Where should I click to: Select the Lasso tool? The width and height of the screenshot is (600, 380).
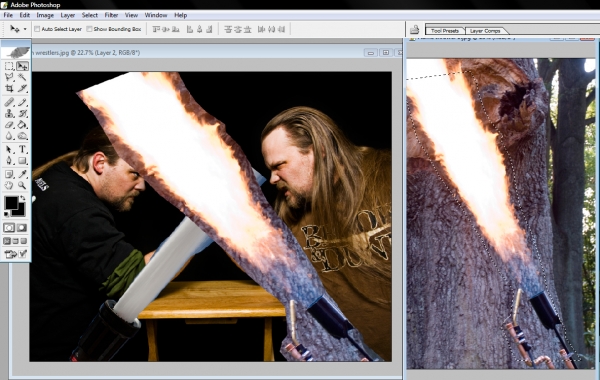(9, 77)
